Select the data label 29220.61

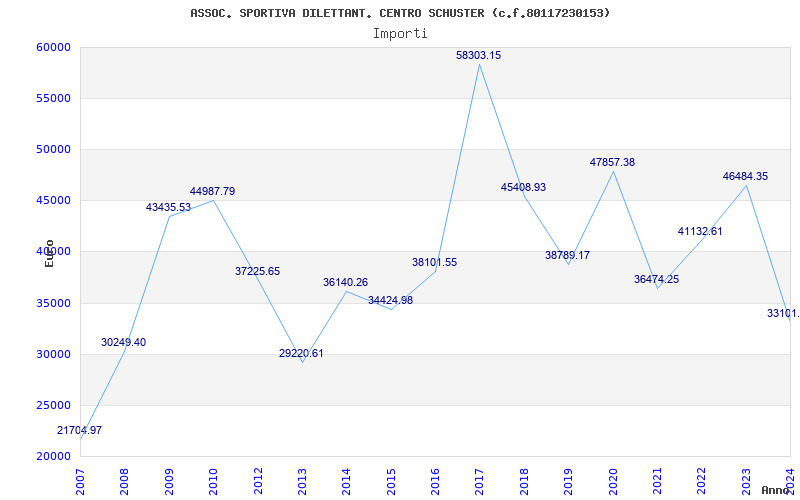tap(301, 353)
